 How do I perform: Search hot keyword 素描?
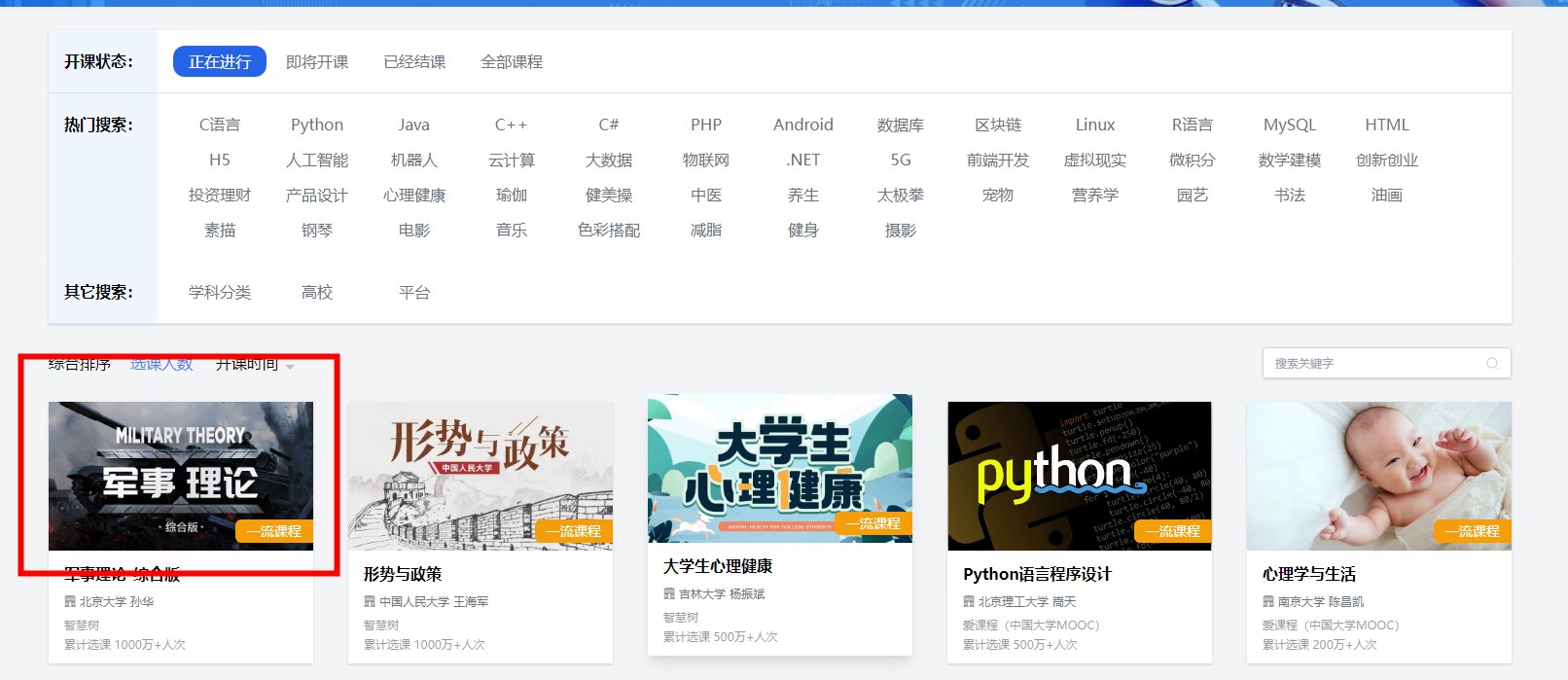[220, 230]
